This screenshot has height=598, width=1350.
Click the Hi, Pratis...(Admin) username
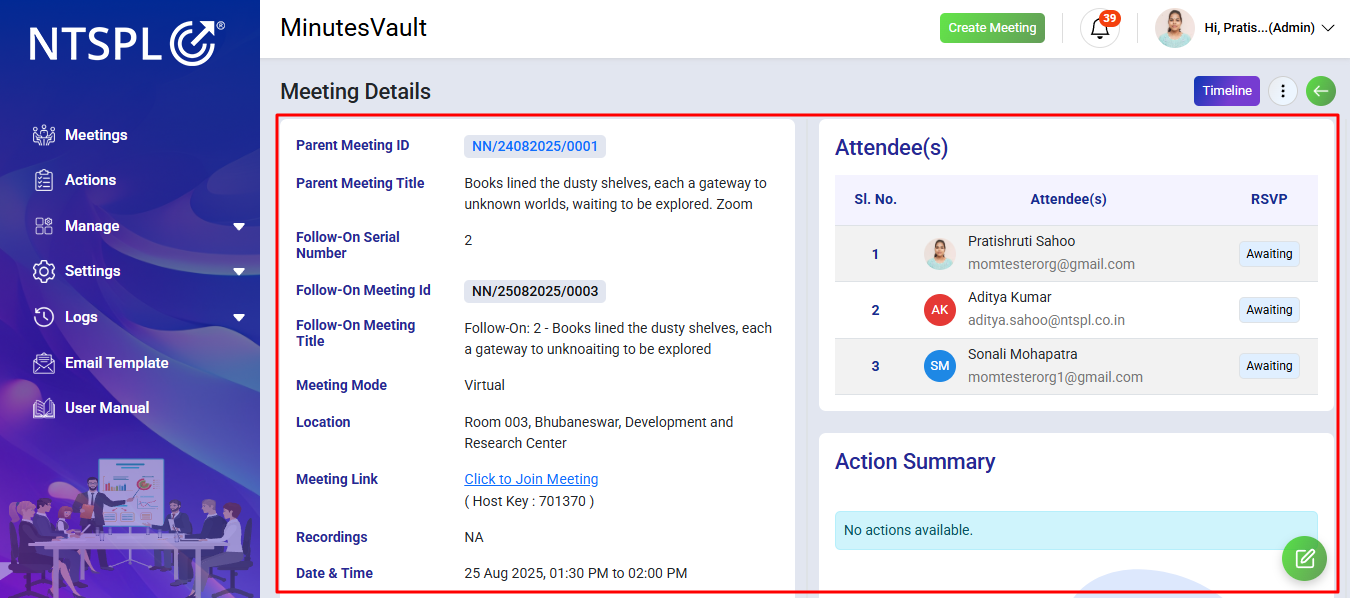1259,28
